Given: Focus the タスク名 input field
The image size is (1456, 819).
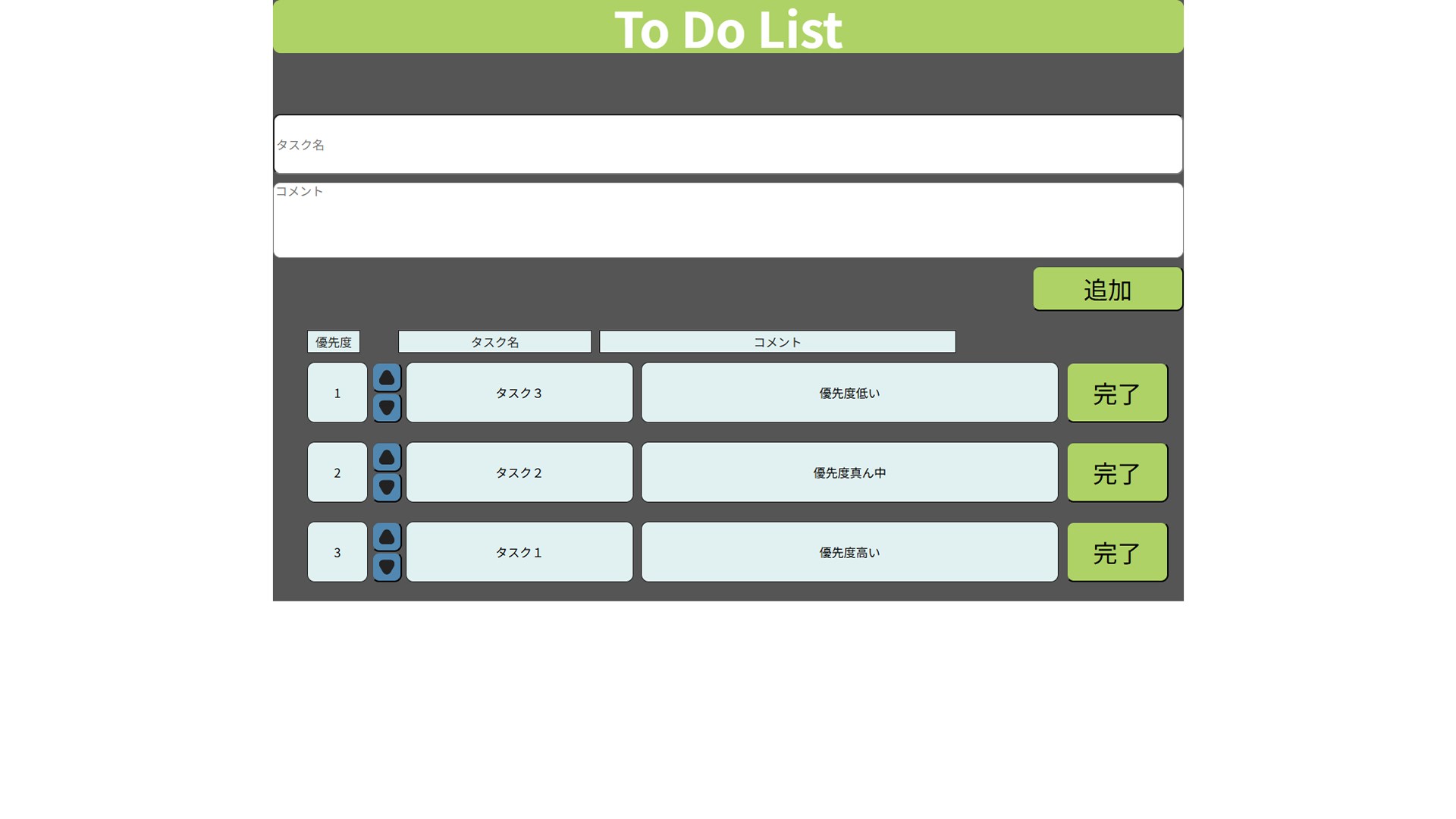Looking at the screenshot, I should click(728, 144).
